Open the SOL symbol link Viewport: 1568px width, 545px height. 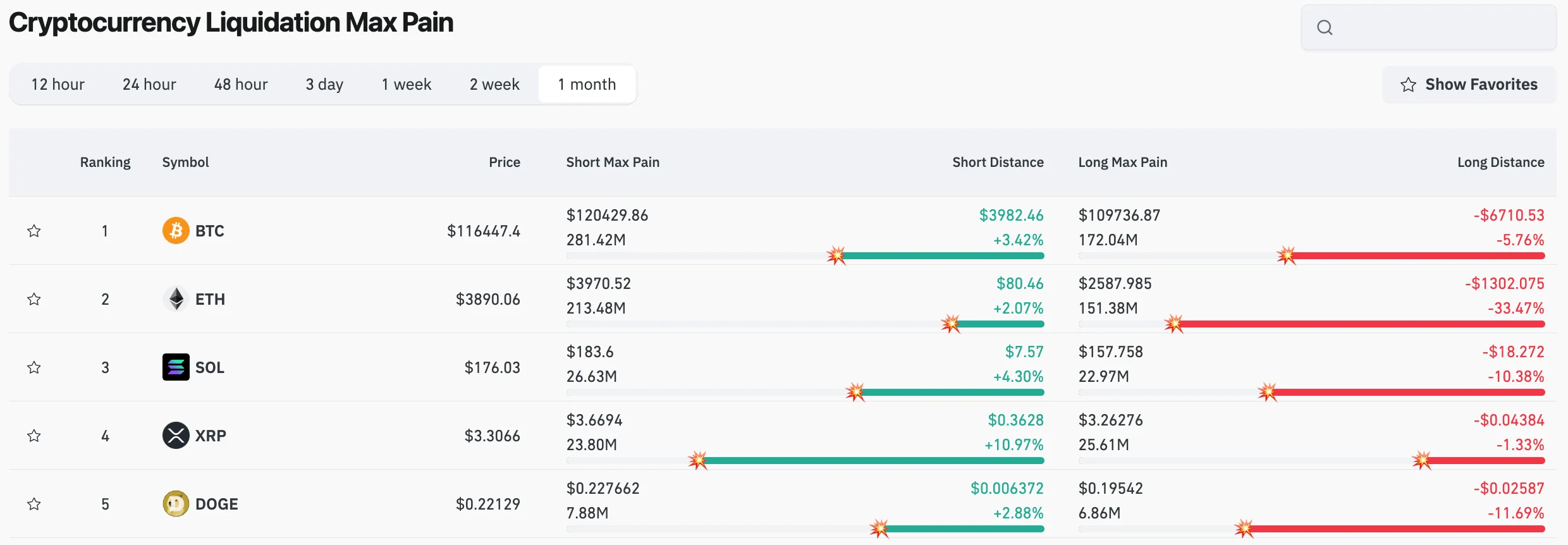[209, 367]
